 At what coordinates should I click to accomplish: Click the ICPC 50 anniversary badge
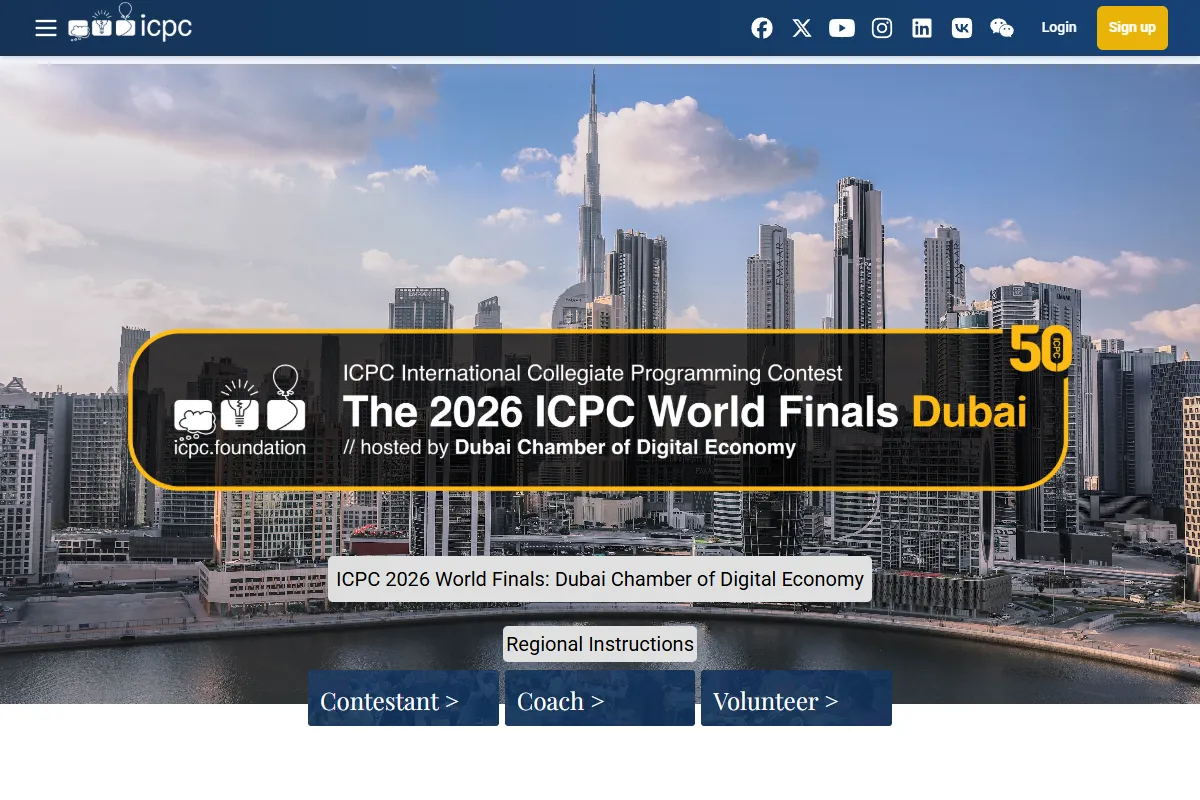pyautogui.click(x=1040, y=348)
